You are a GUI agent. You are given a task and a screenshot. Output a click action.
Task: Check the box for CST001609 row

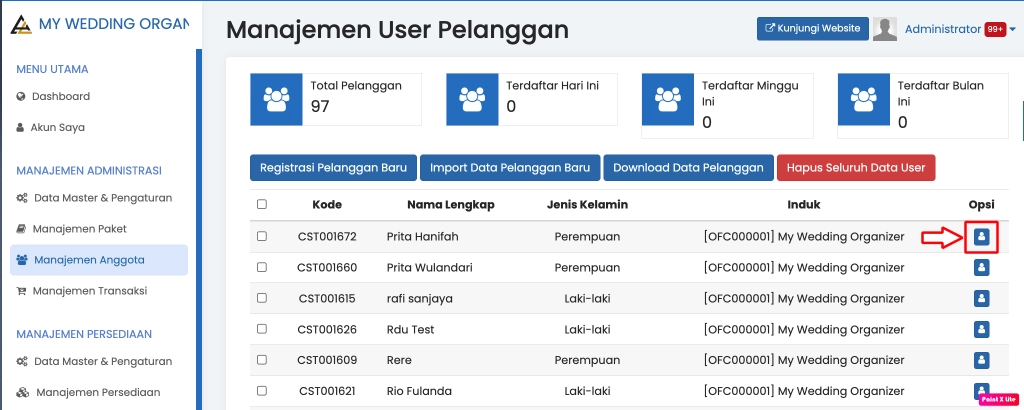pos(262,360)
